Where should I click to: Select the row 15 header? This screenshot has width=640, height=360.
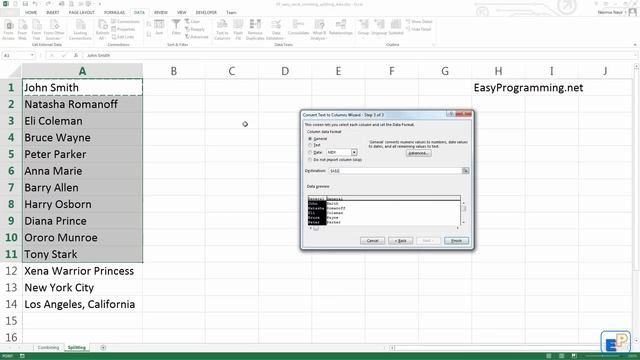point(11,321)
